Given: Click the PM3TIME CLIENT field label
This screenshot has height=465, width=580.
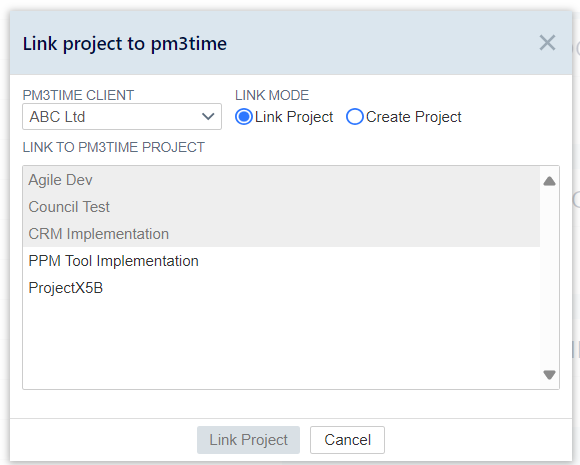Looking at the screenshot, I should coord(78,95).
